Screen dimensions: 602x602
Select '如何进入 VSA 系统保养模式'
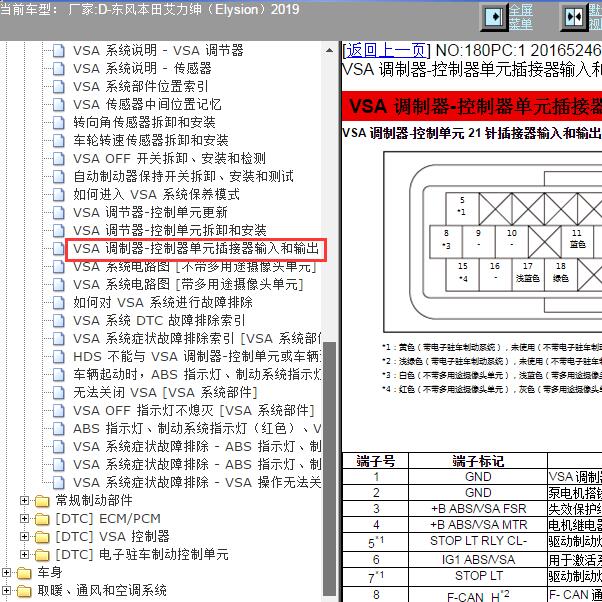coord(156,194)
